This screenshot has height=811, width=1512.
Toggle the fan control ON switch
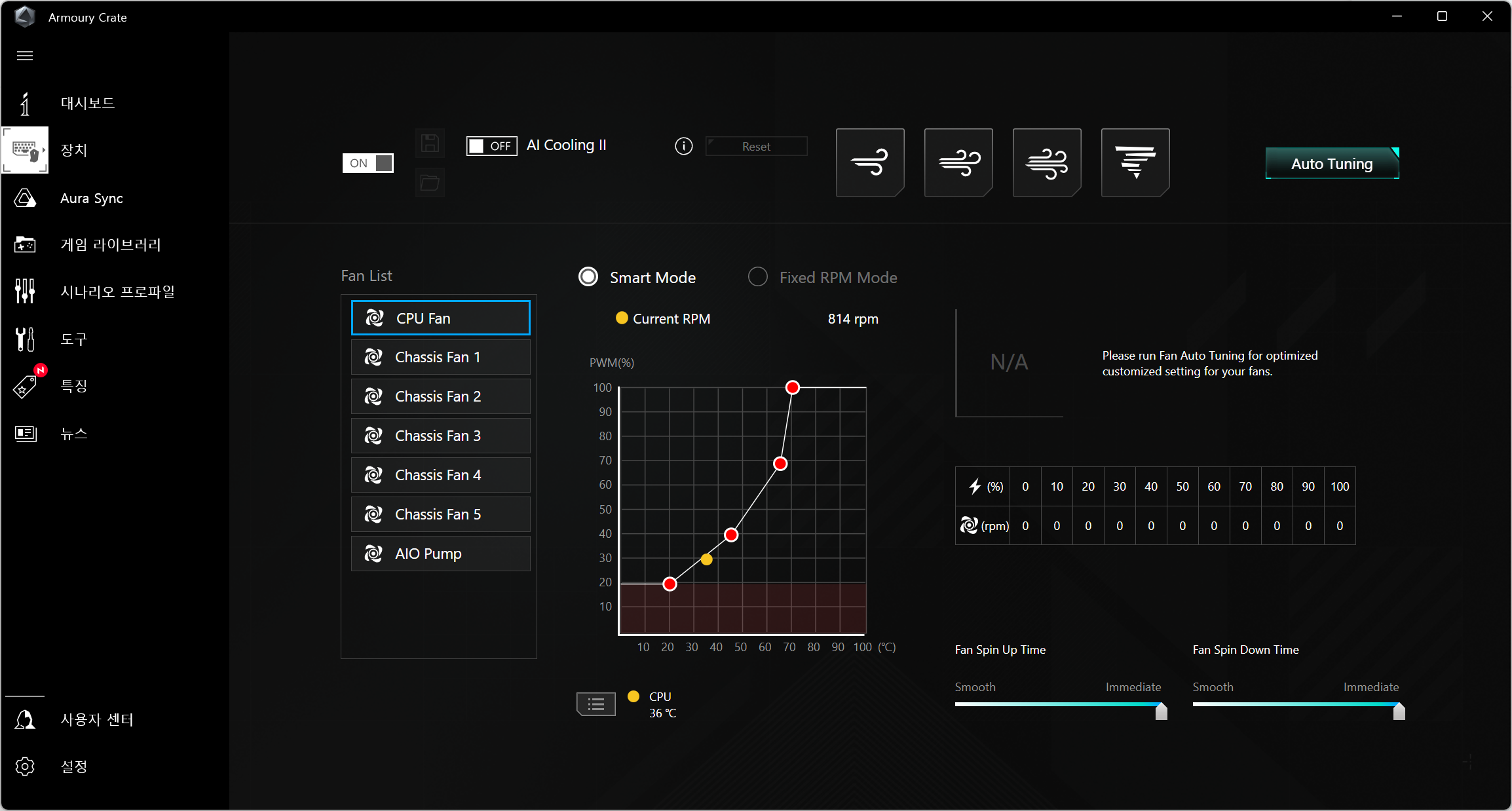[368, 163]
